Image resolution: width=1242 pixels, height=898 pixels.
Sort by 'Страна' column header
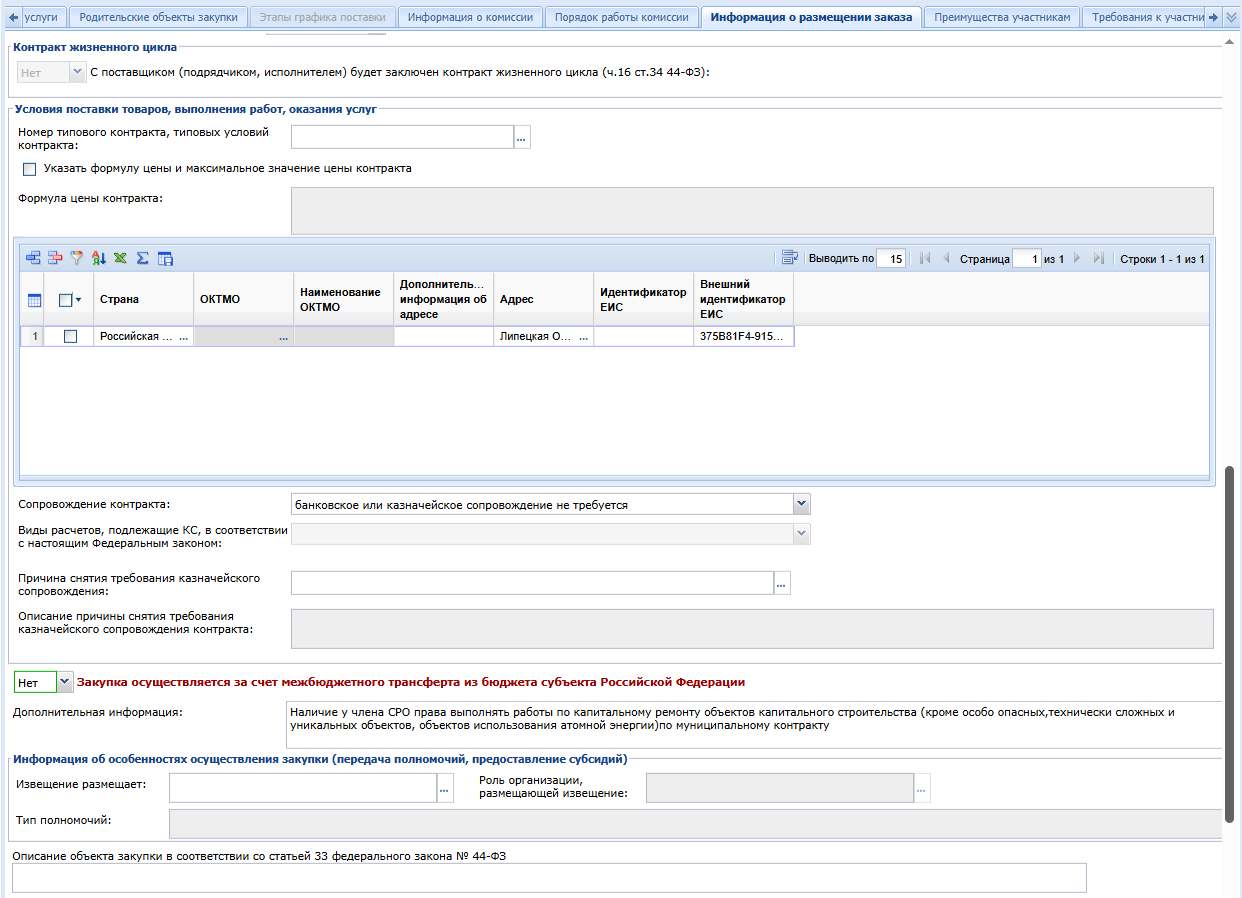coord(143,299)
